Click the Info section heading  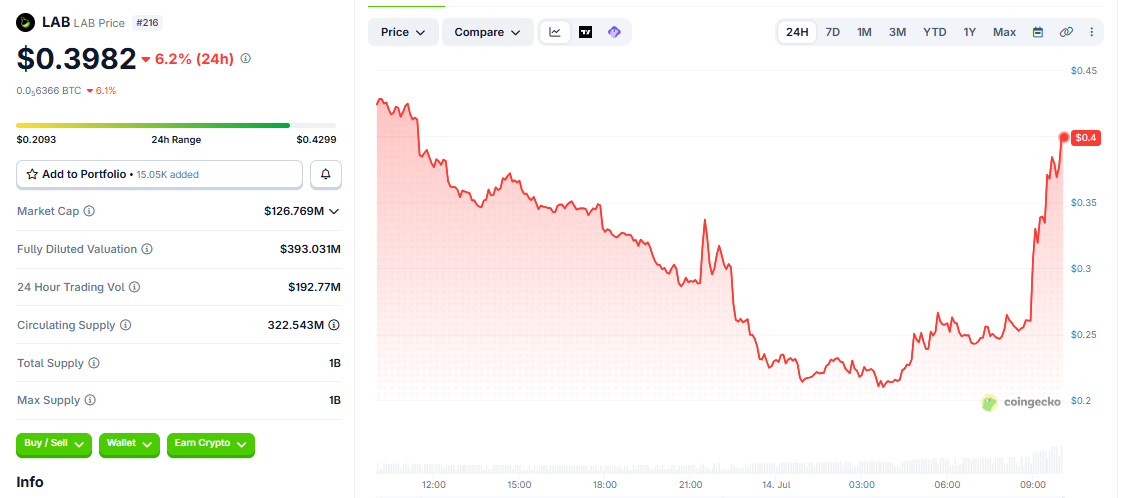coord(30,482)
